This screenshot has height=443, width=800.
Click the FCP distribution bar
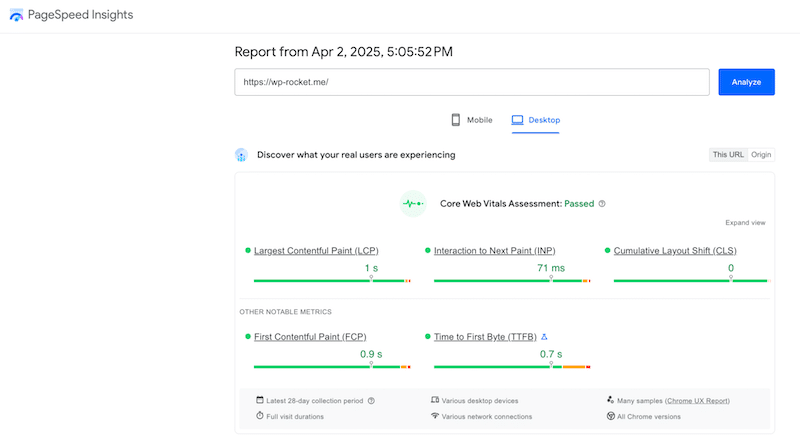pyautogui.click(x=332, y=367)
